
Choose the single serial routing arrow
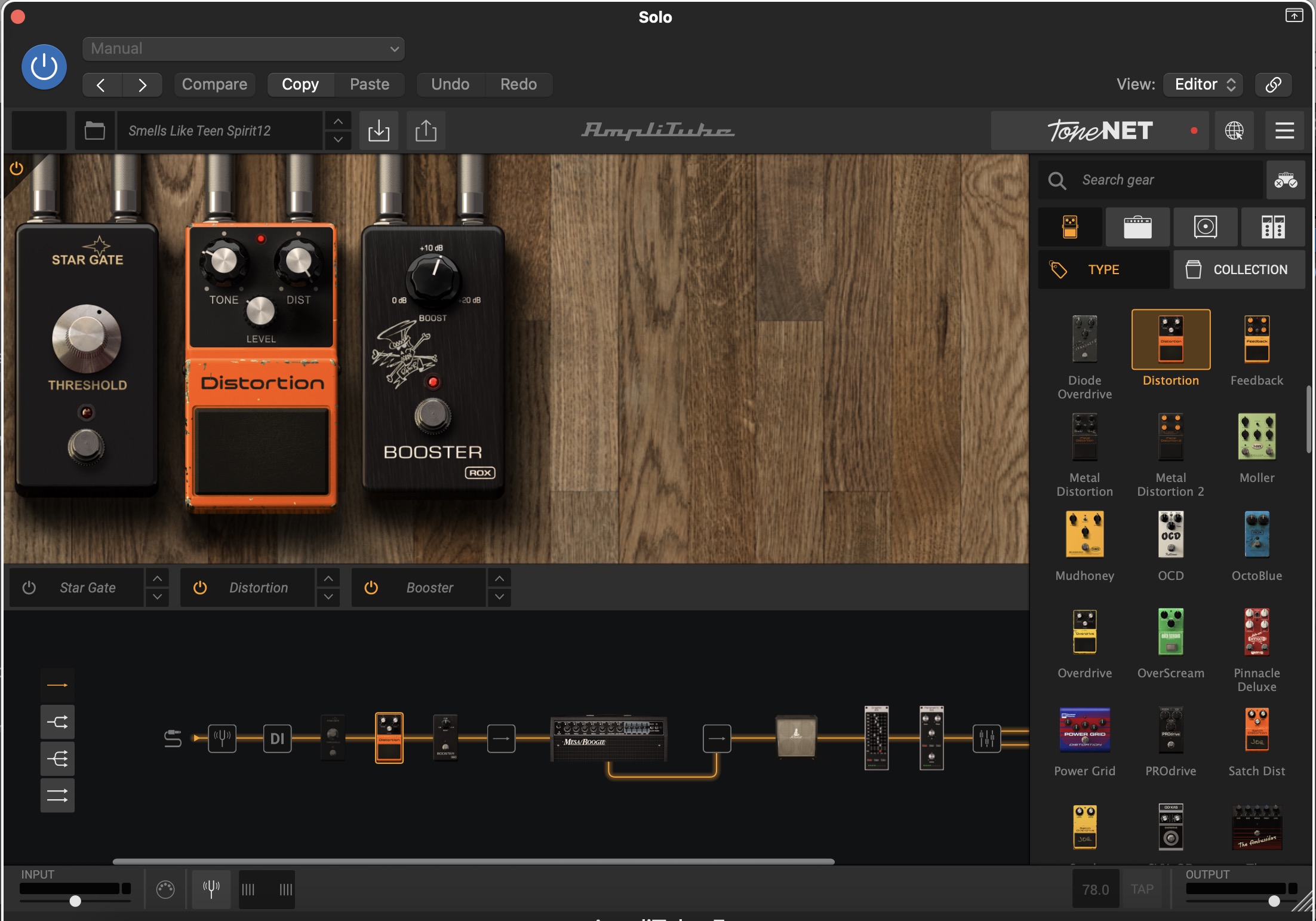(x=57, y=685)
